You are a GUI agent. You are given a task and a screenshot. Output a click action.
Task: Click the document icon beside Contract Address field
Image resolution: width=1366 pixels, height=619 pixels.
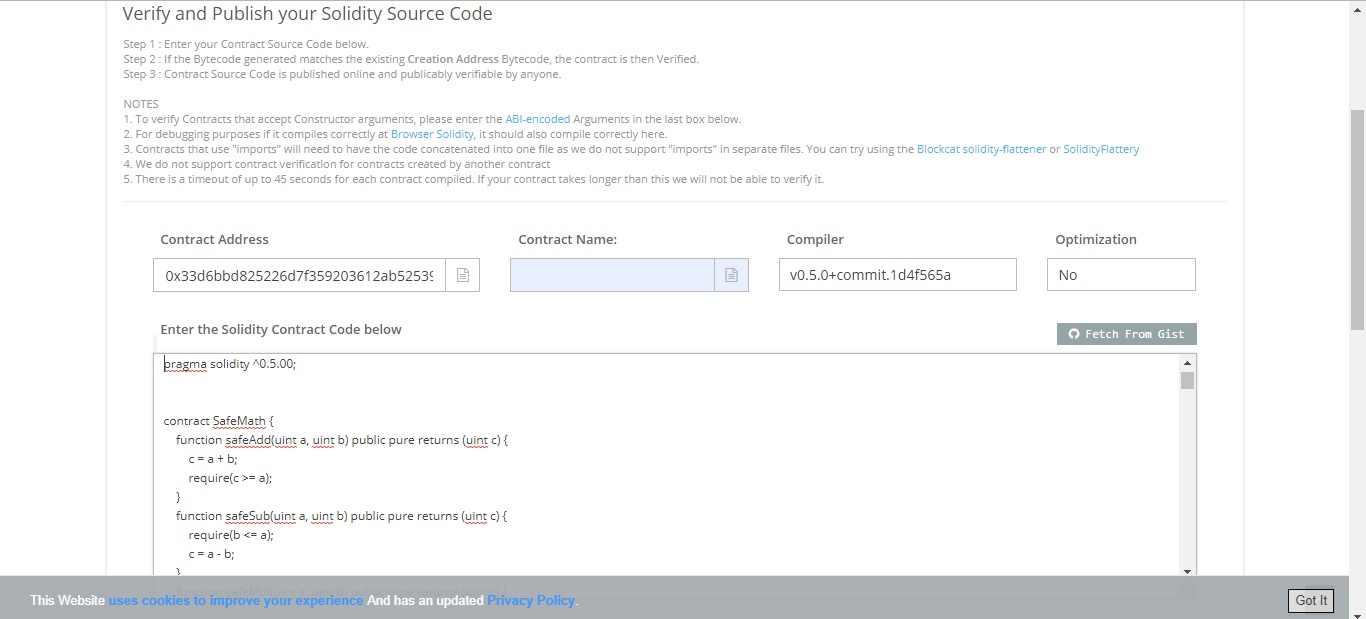[462, 275]
